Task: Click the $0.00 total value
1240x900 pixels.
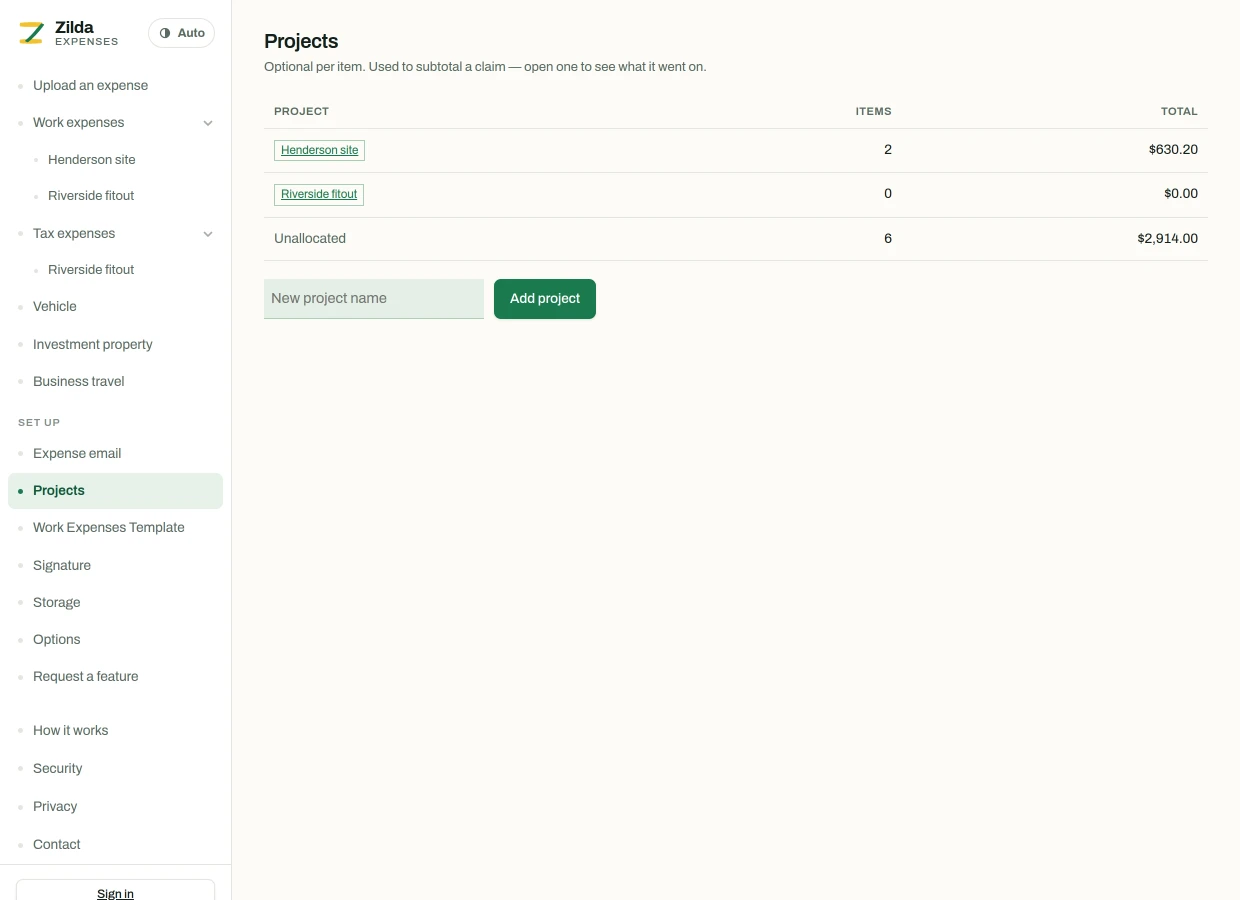Action: pyautogui.click(x=1181, y=194)
